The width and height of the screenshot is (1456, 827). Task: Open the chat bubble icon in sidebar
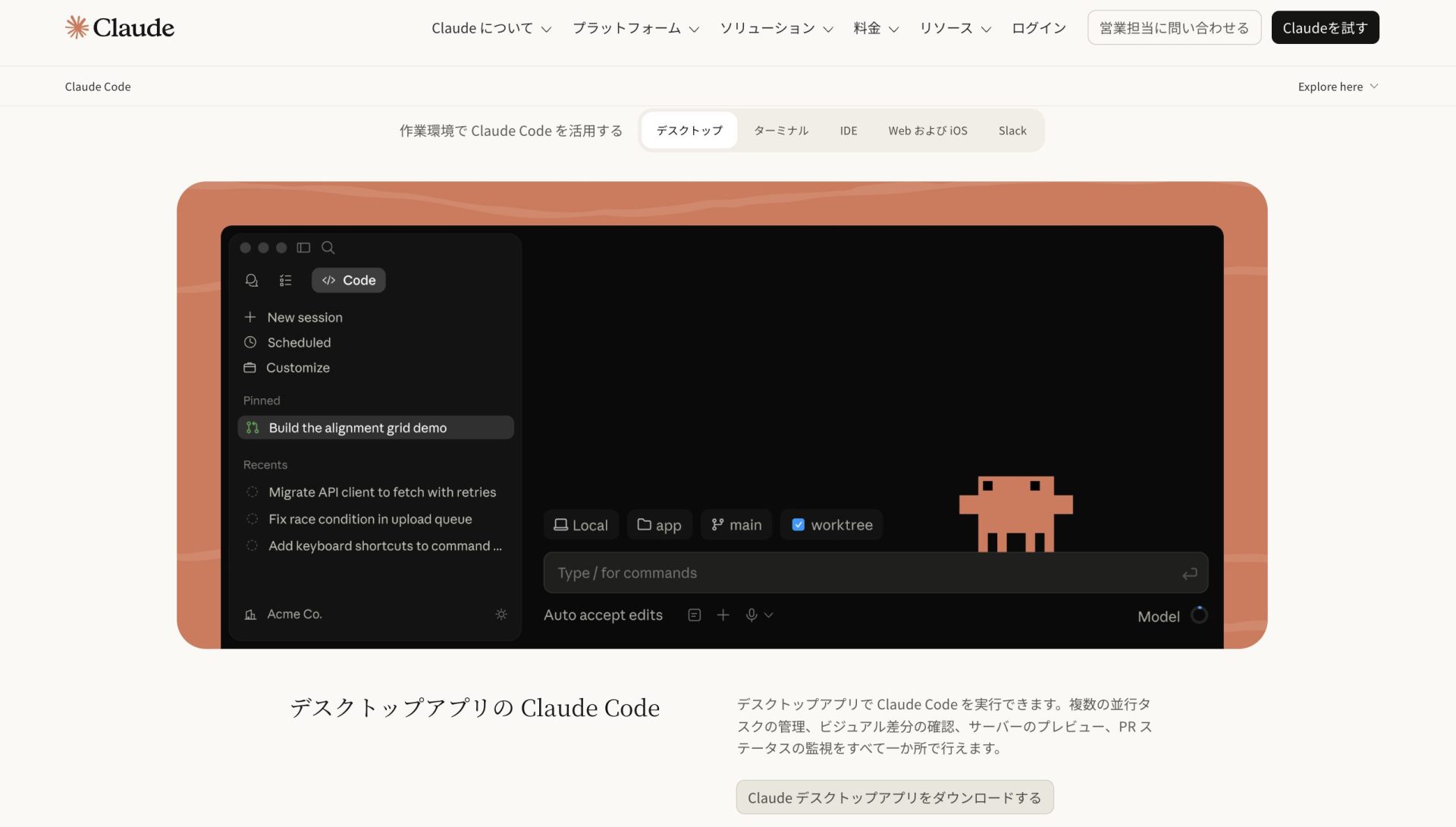pos(252,280)
